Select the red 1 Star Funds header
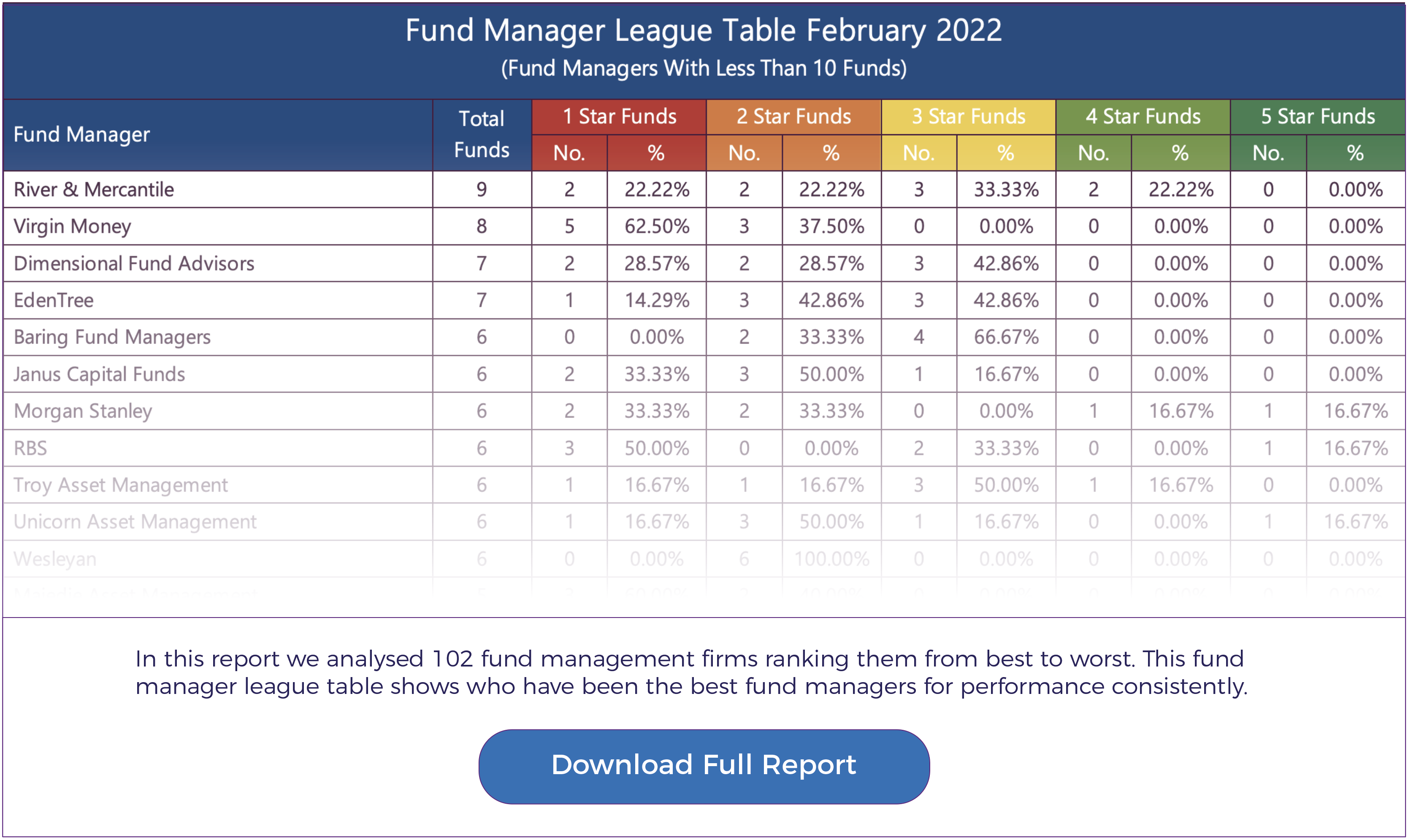 pyautogui.click(x=619, y=117)
